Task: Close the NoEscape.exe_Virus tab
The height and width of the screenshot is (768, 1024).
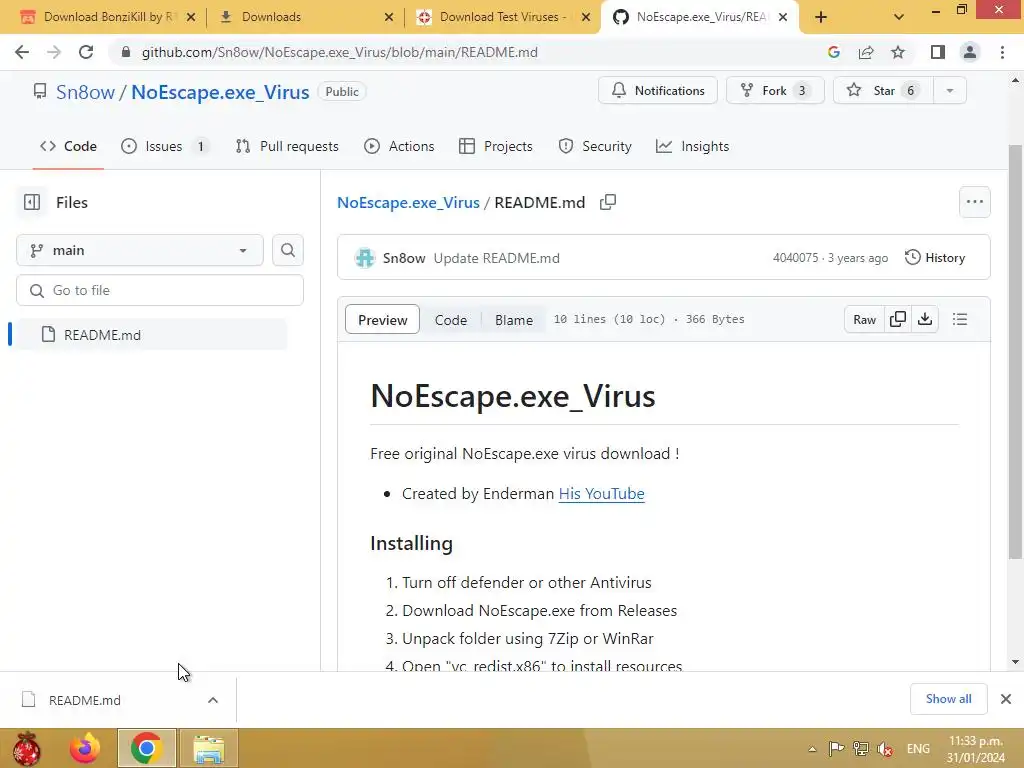Action: [x=783, y=17]
